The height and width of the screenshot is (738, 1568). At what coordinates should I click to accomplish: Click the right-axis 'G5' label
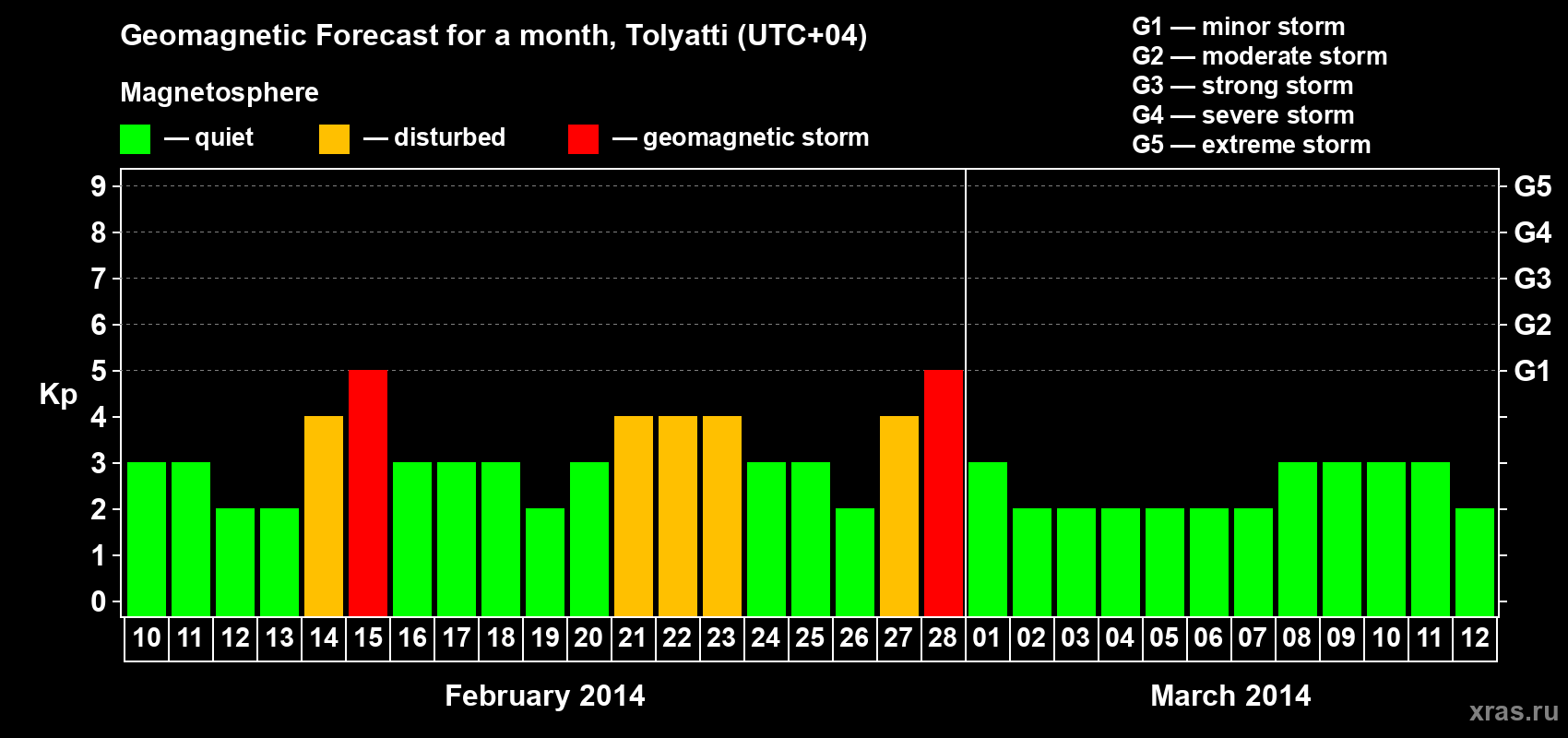click(1532, 186)
